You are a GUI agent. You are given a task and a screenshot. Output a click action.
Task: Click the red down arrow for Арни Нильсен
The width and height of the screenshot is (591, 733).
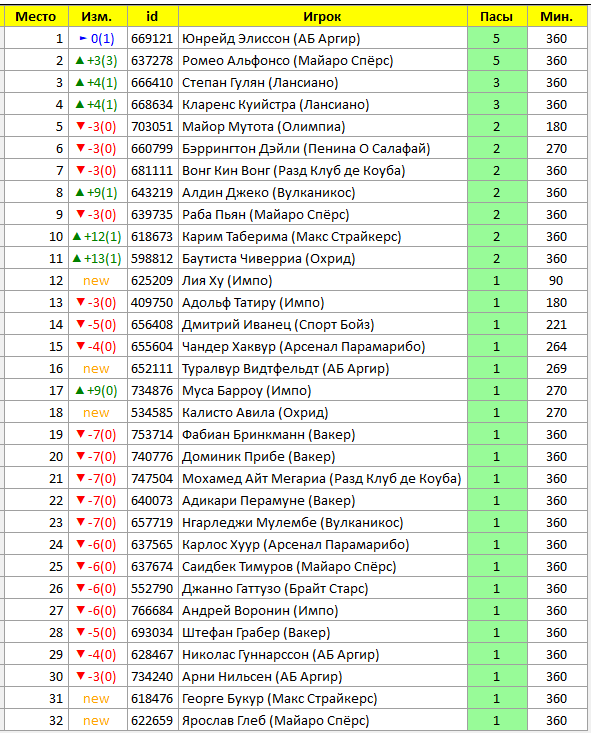pyautogui.click(x=80, y=676)
